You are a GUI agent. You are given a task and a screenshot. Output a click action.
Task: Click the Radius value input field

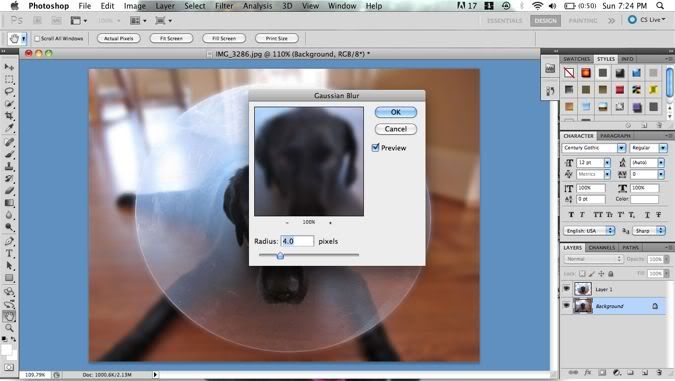[297, 241]
